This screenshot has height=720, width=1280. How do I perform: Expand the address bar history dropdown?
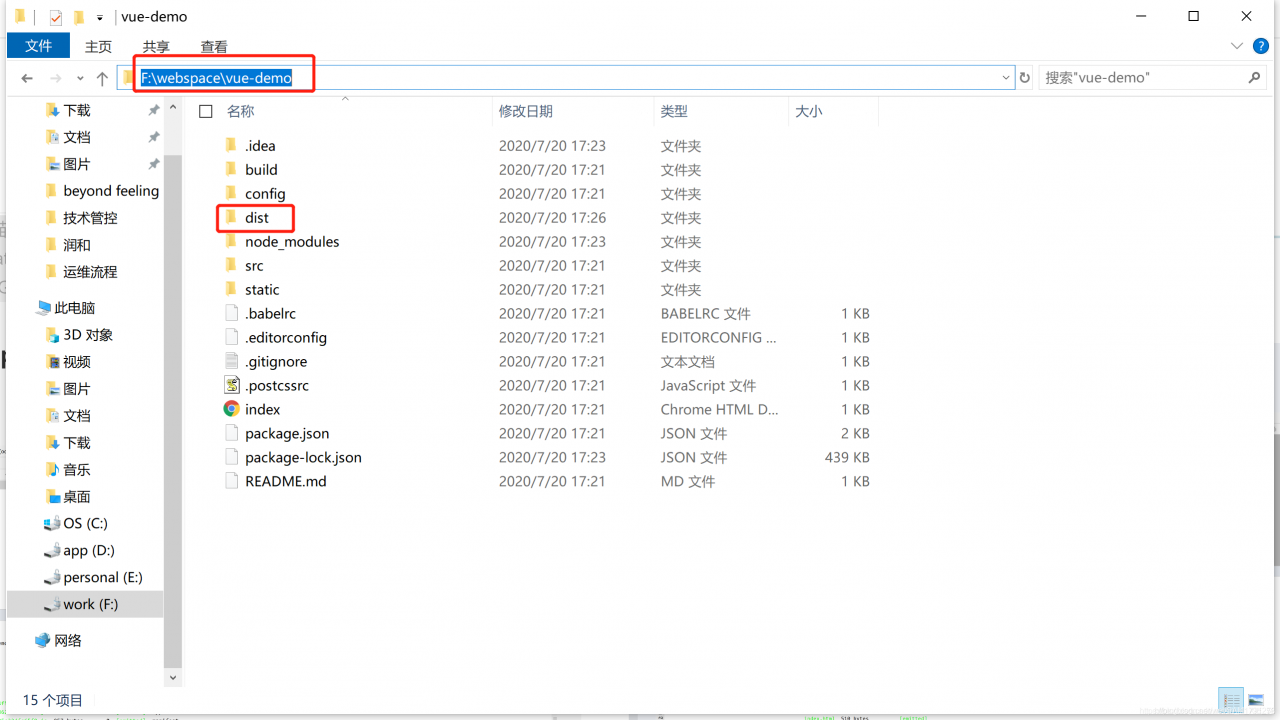coord(1006,78)
